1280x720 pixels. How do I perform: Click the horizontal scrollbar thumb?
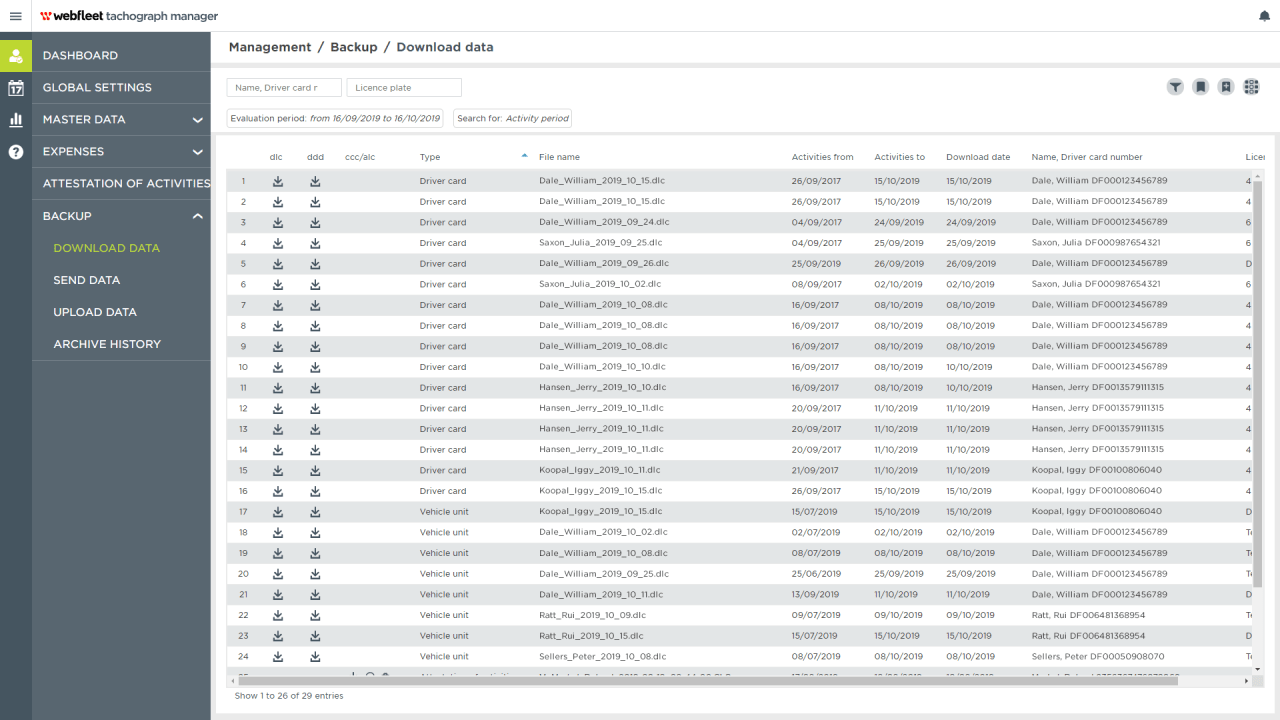[x=707, y=681]
